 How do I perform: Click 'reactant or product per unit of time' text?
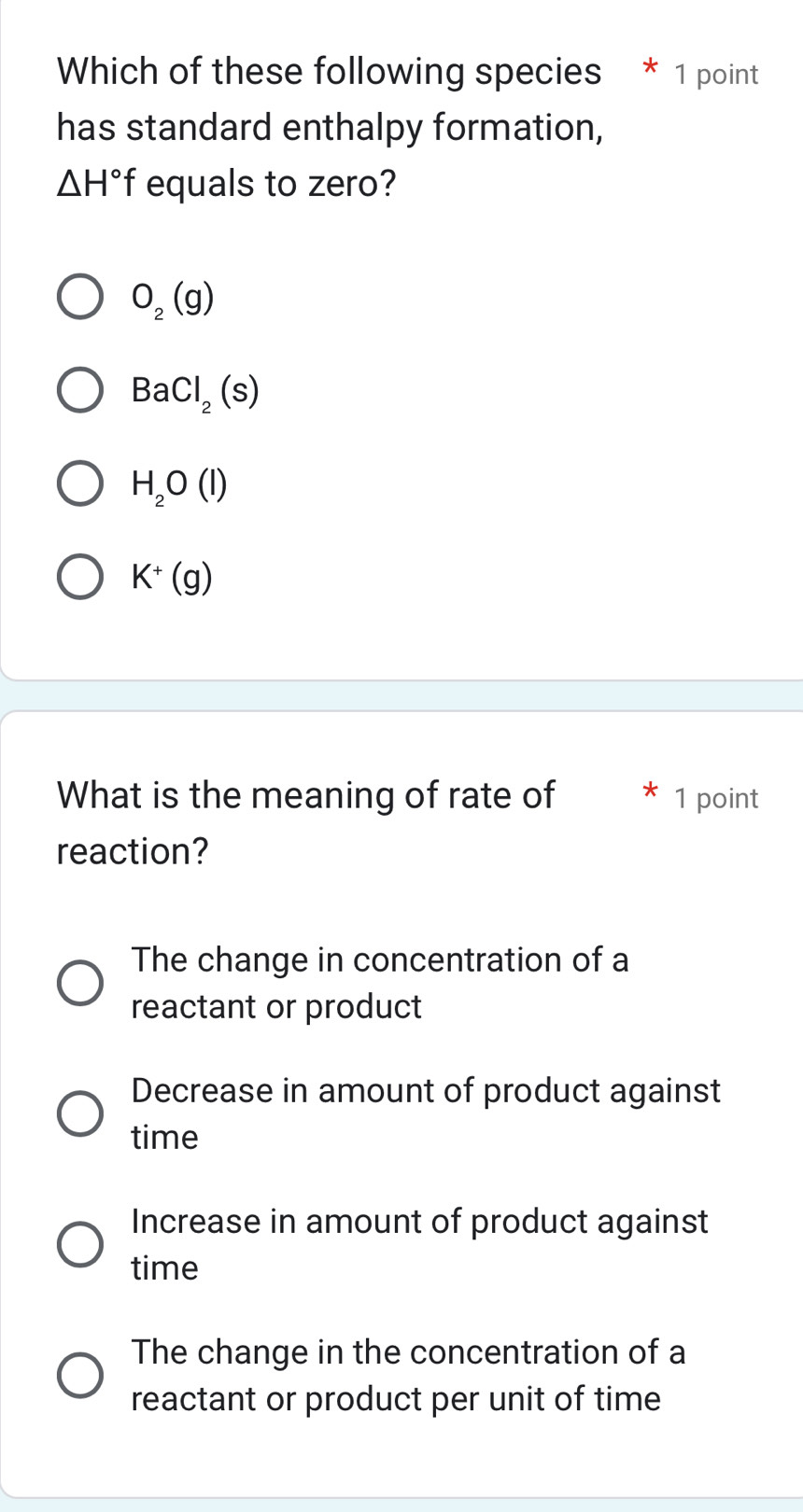[396, 1398]
